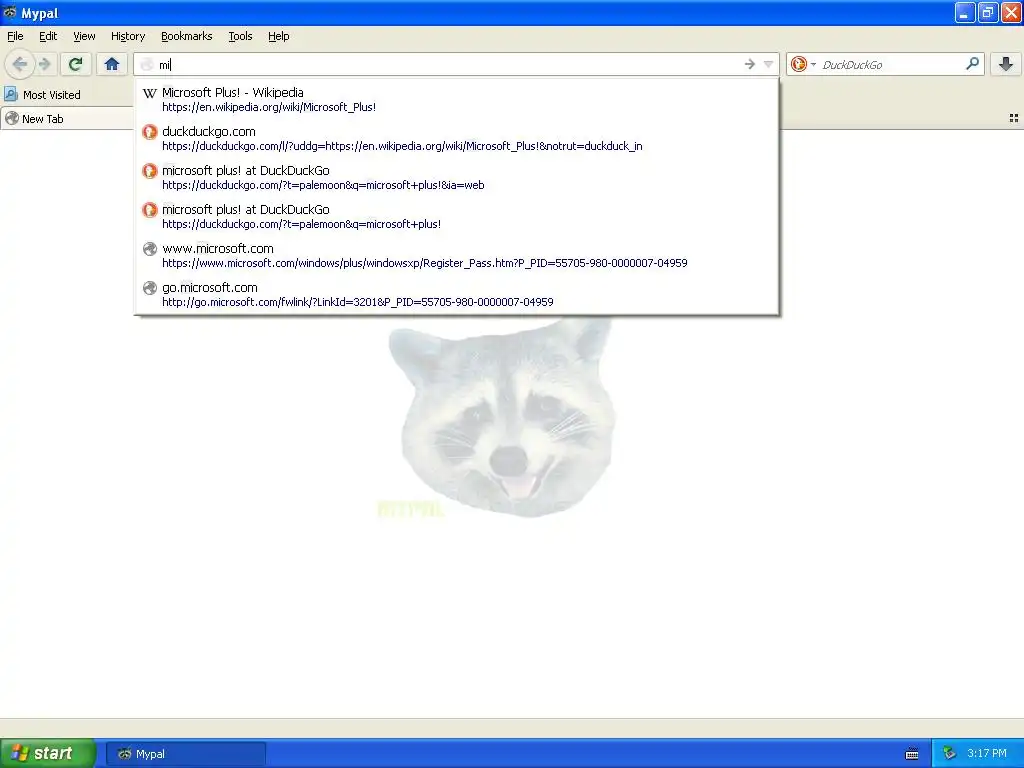Click the search magnifier icon

[972, 64]
